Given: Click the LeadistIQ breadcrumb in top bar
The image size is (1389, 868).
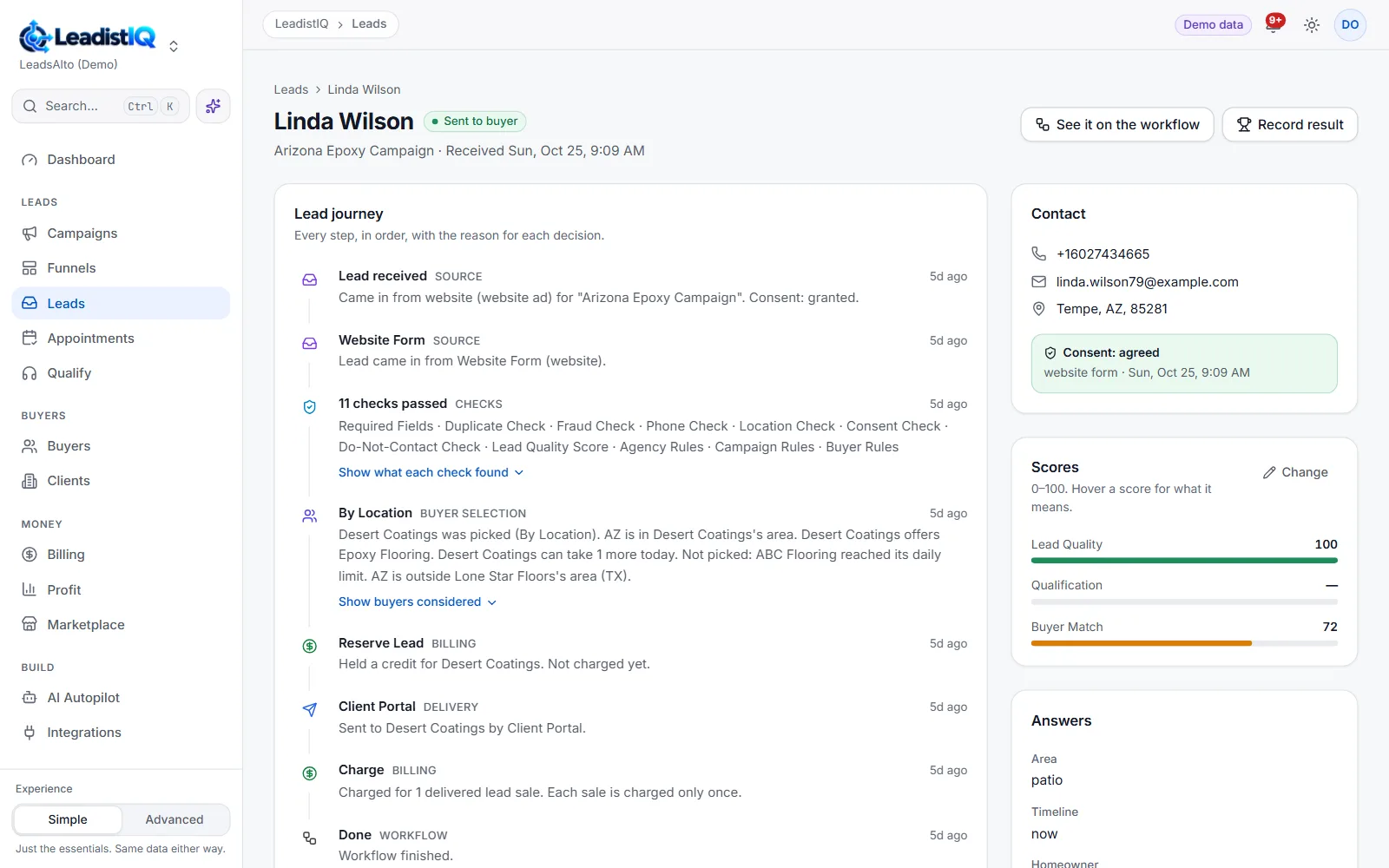Looking at the screenshot, I should coord(301,24).
